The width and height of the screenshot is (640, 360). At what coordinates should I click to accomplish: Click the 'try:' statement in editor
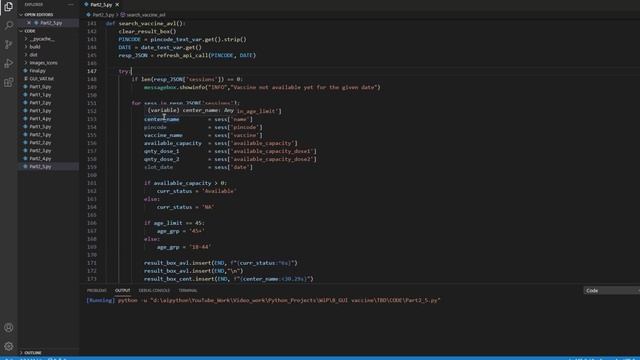coord(124,71)
